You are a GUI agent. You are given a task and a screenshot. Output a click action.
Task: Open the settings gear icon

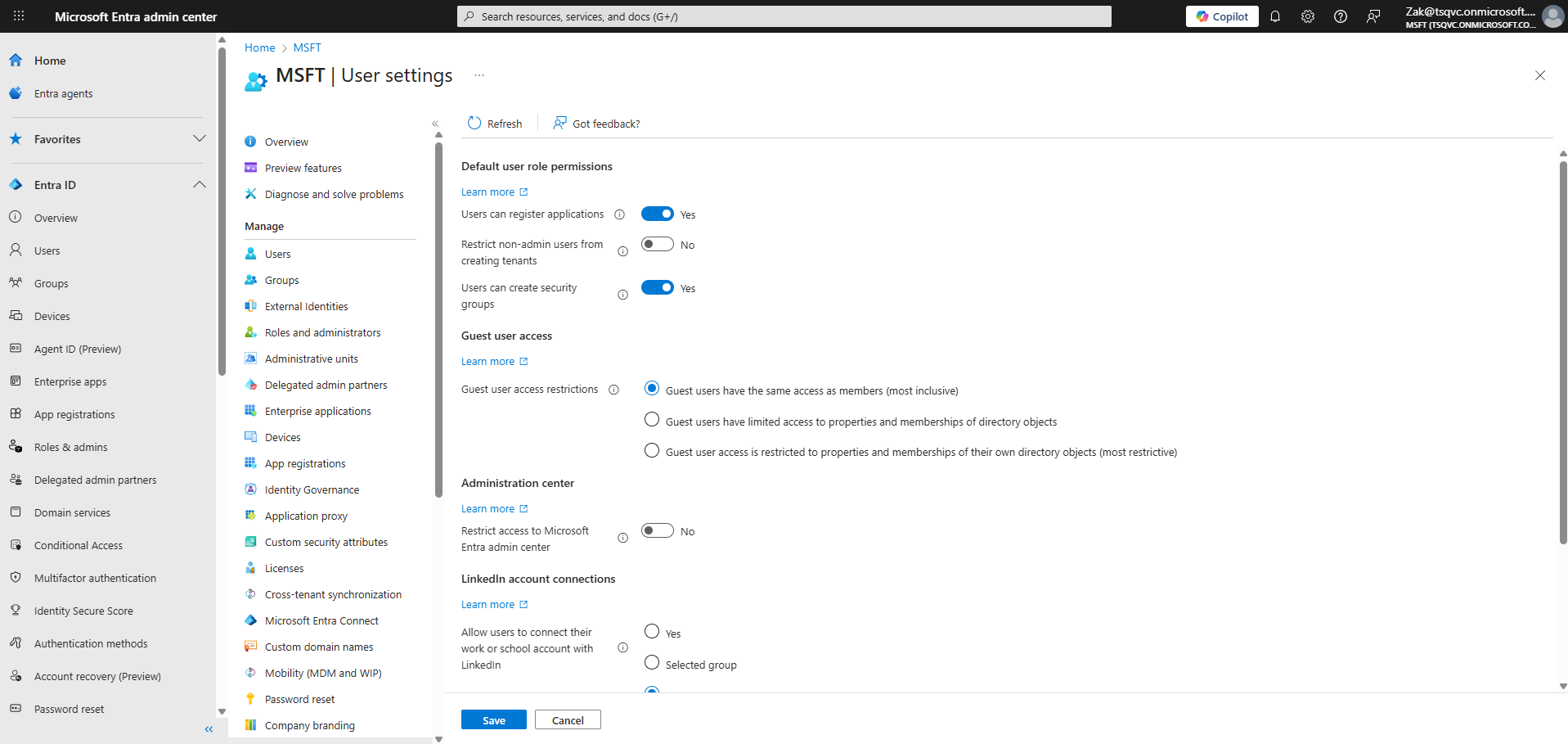pos(1307,16)
